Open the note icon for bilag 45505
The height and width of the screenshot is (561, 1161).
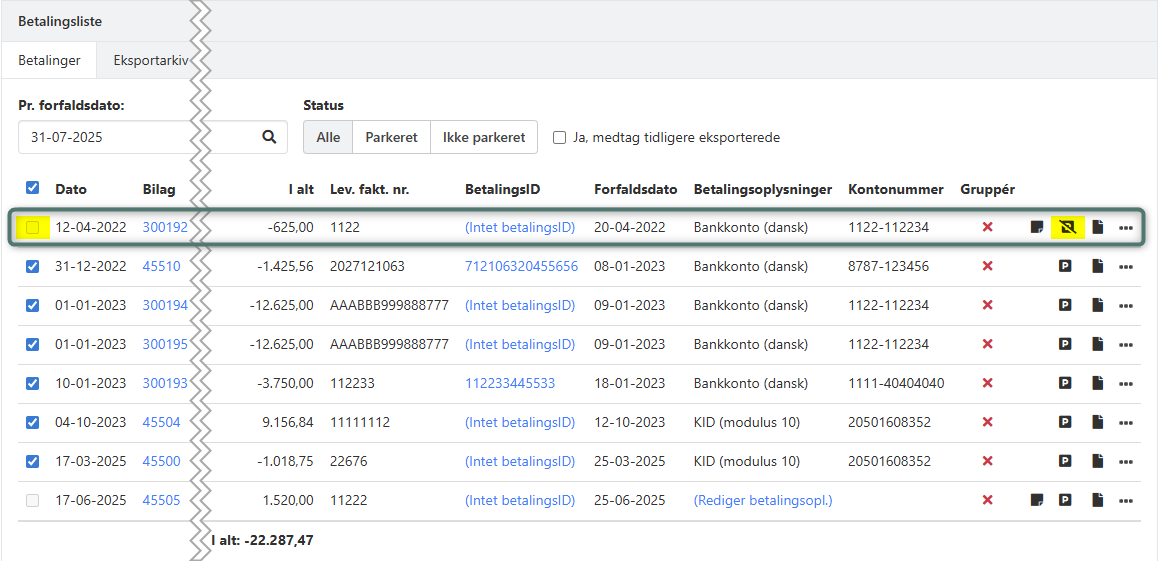point(1037,500)
